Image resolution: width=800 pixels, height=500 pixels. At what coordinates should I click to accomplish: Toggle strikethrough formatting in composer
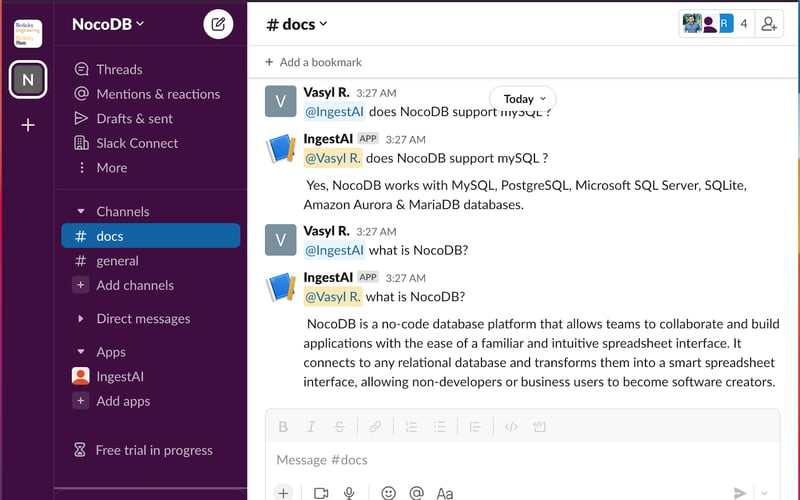click(339, 427)
